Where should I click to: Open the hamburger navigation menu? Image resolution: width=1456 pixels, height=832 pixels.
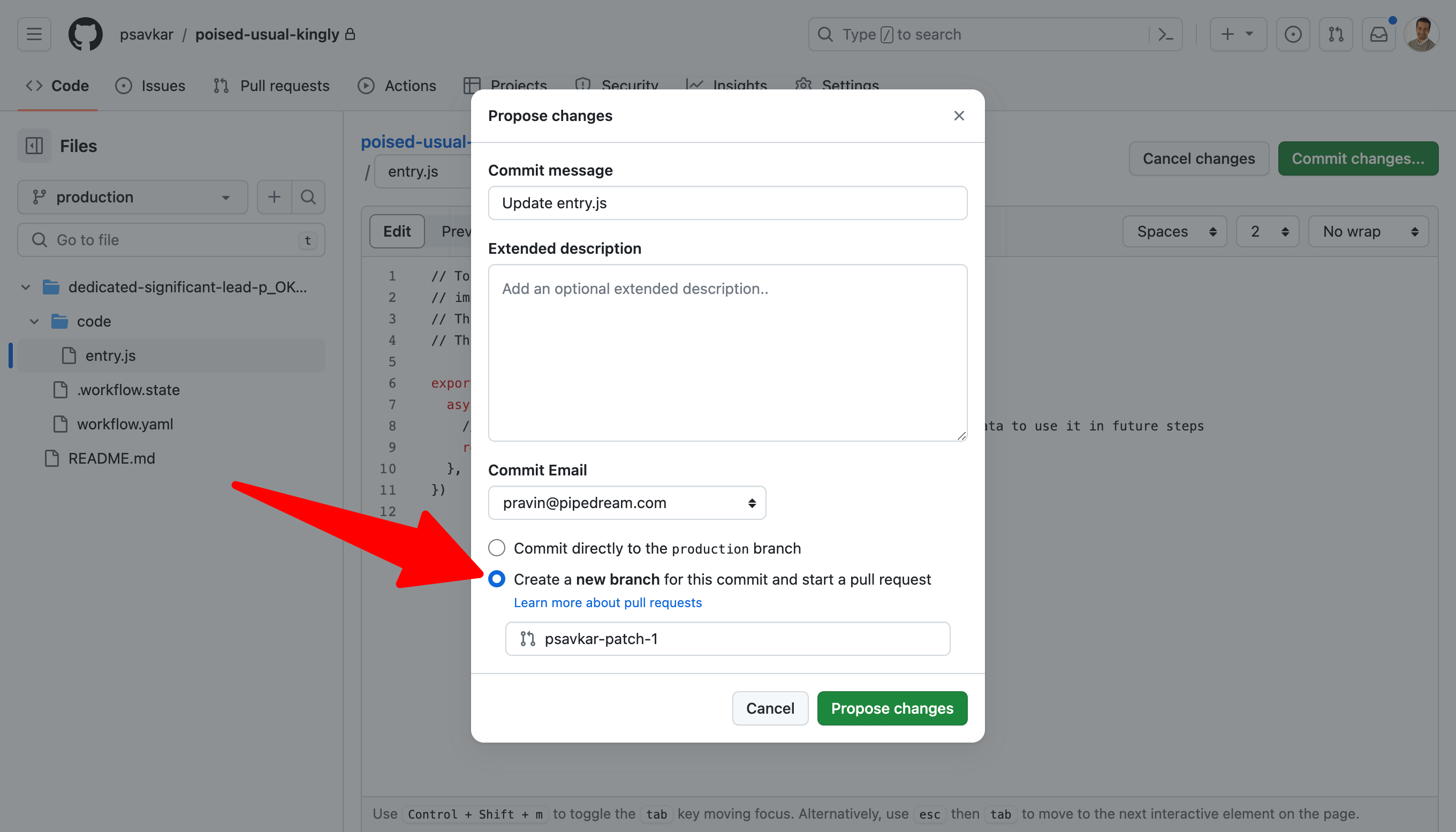34,34
